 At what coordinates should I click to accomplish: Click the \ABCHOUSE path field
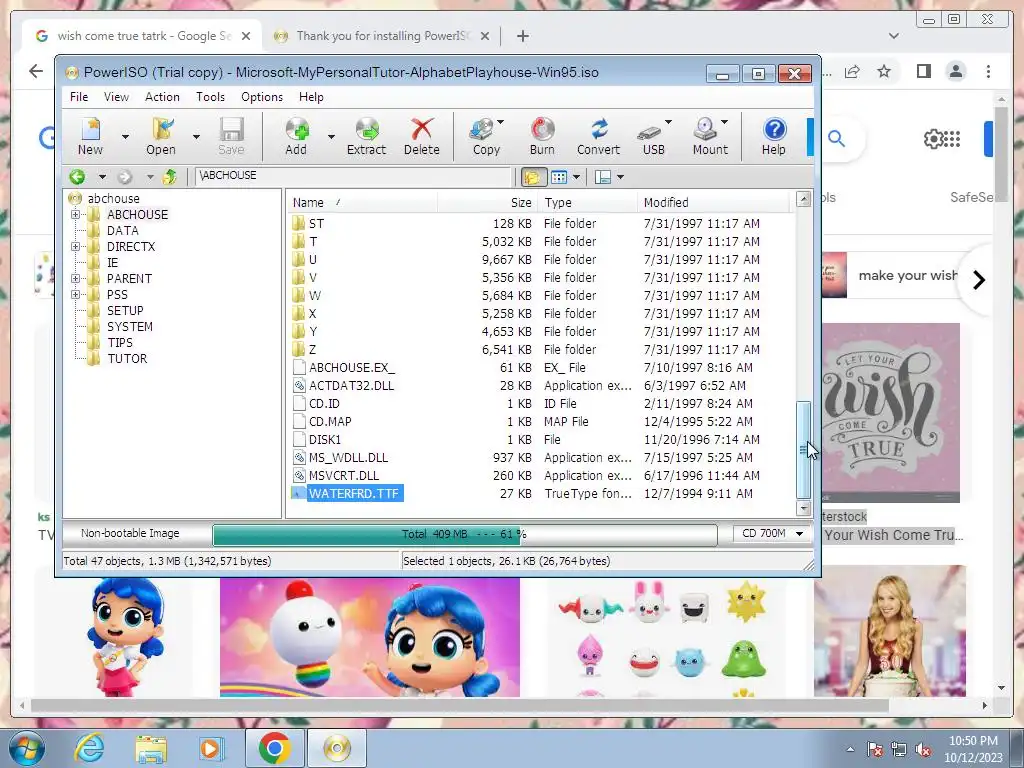click(x=353, y=176)
